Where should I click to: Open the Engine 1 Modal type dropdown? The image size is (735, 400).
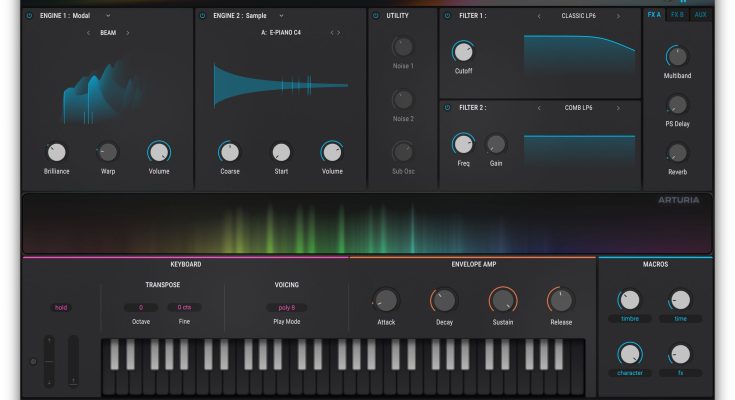[x=108, y=16]
